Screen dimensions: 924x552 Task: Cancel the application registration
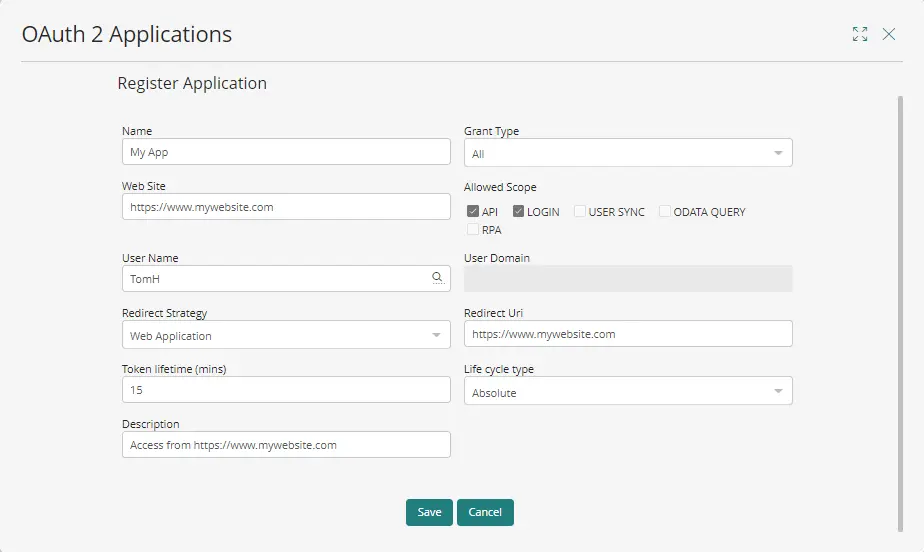click(485, 513)
